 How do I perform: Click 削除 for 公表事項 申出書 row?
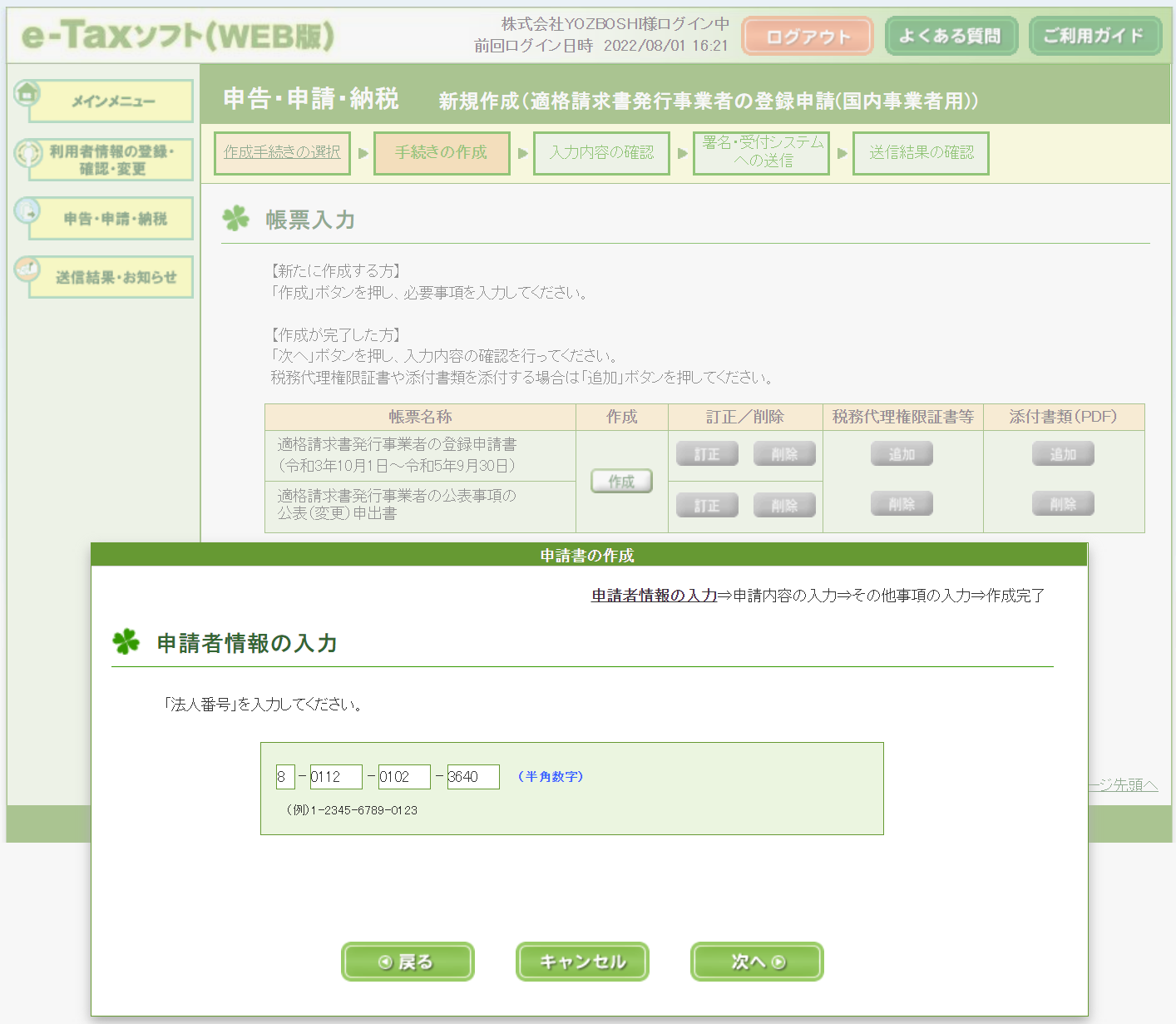point(784,506)
